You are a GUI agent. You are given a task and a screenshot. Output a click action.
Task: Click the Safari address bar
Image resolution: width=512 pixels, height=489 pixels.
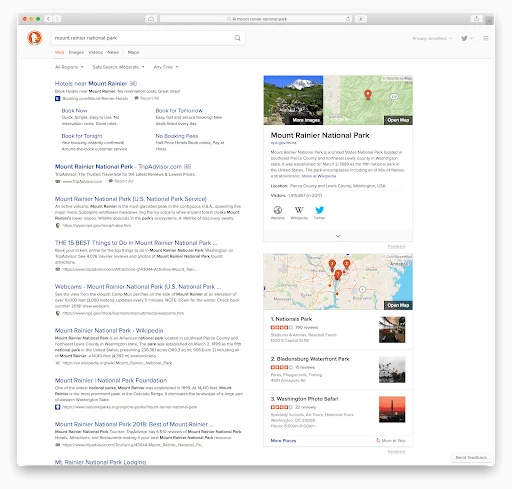click(x=256, y=19)
